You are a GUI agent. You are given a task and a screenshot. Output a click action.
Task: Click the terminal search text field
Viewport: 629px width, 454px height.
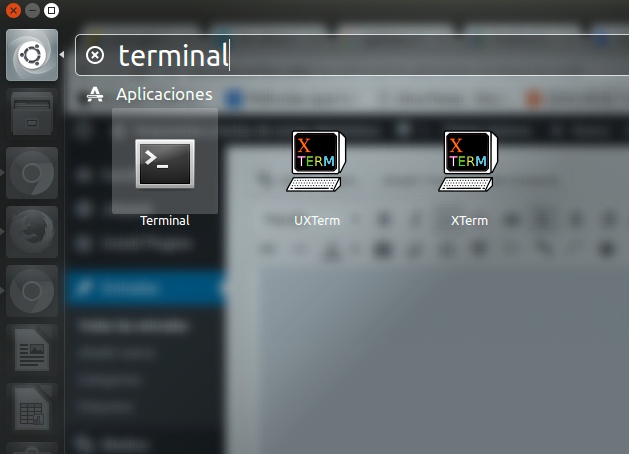(352, 55)
